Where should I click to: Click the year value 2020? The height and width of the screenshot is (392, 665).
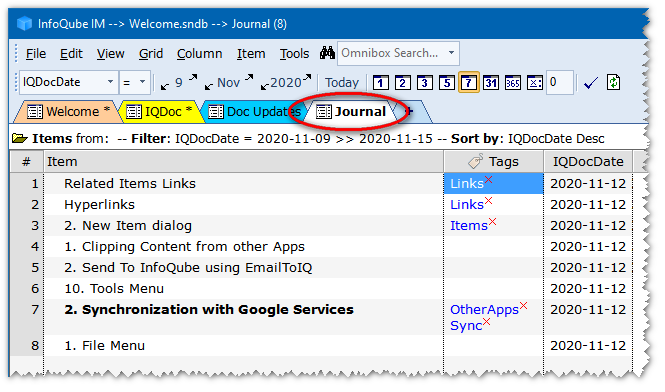click(286, 82)
